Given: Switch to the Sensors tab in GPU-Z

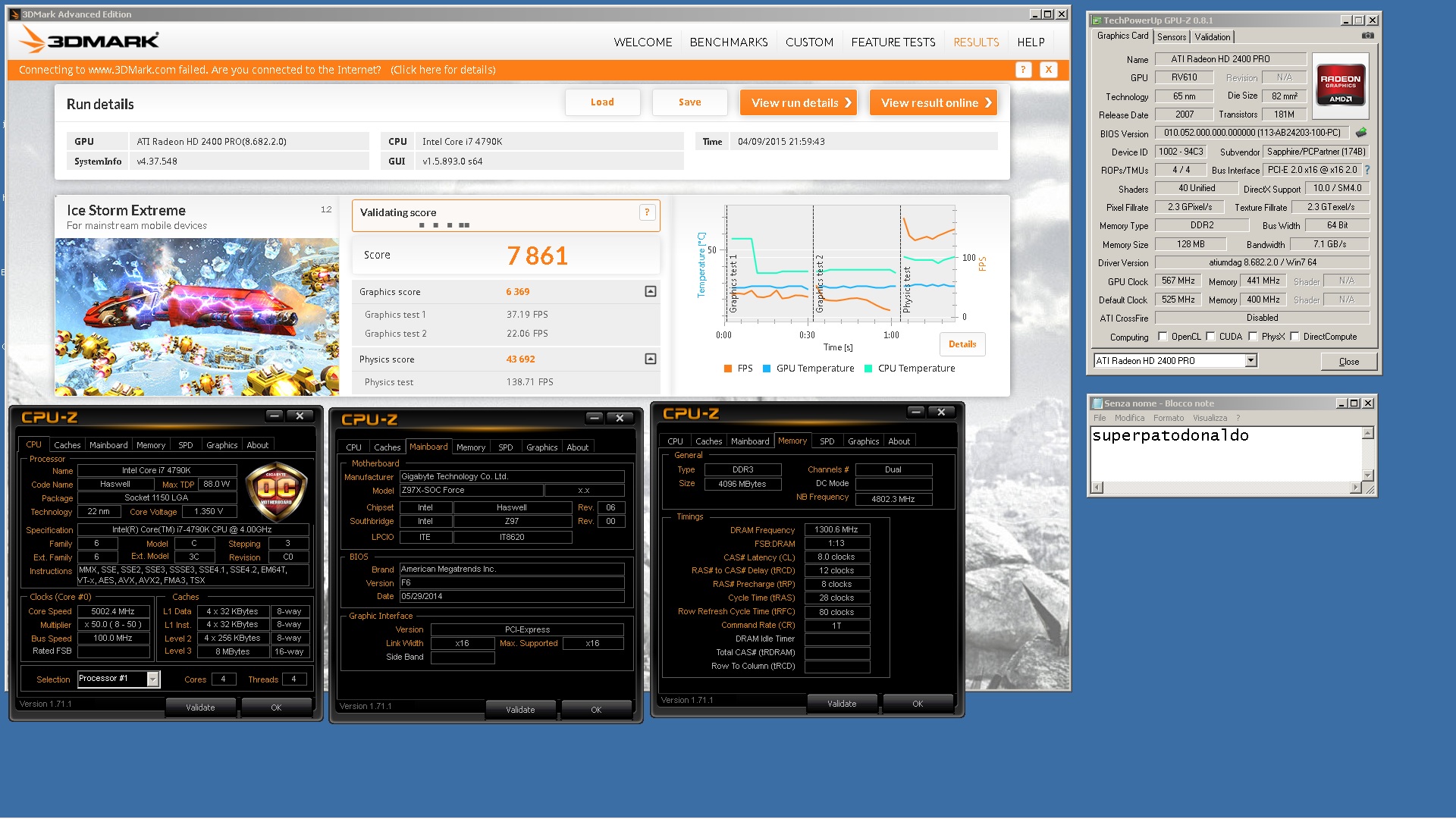Looking at the screenshot, I should pyautogui.click(x=1171, y=37).
